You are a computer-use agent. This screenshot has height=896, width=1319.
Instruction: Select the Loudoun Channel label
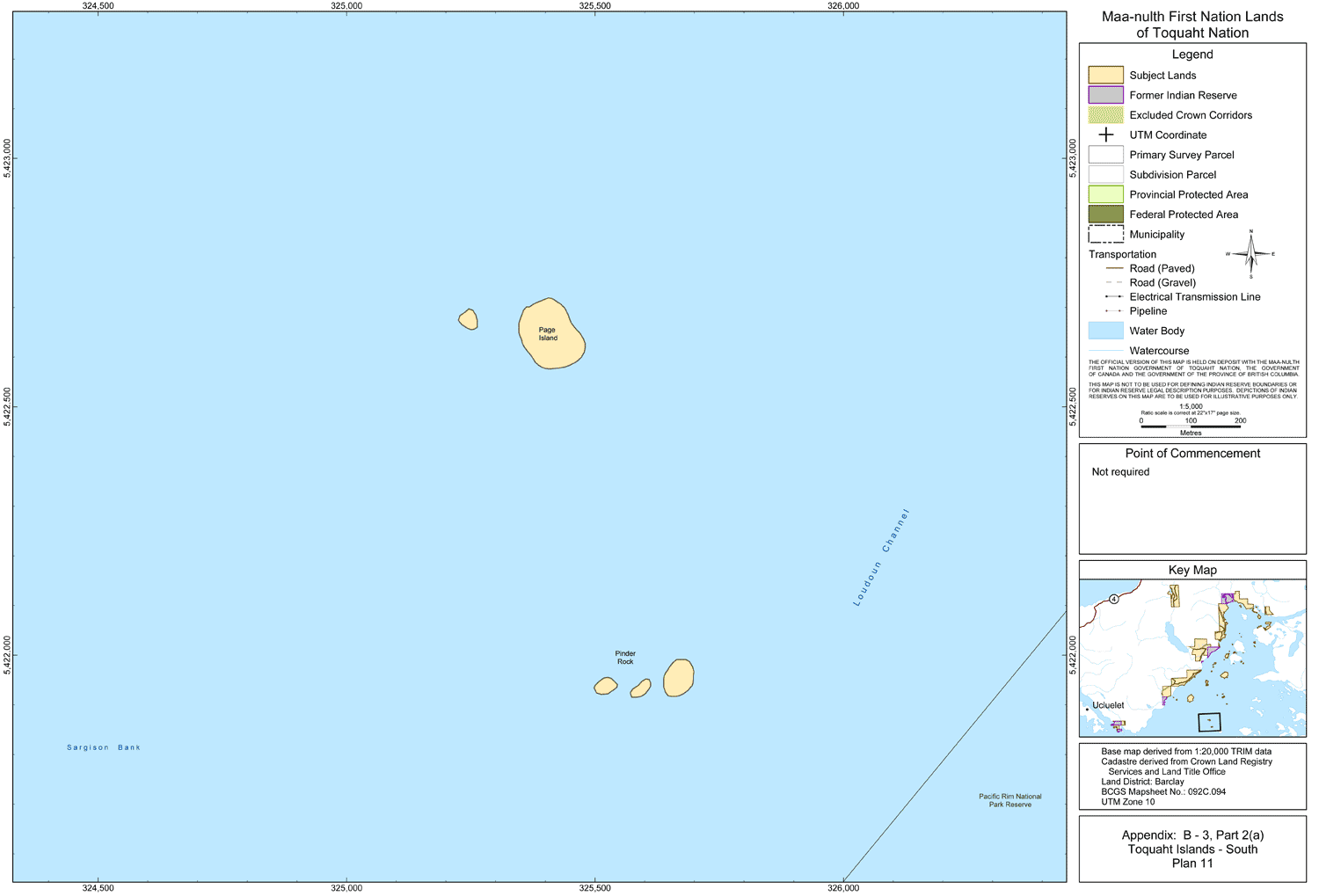point(881,557)
